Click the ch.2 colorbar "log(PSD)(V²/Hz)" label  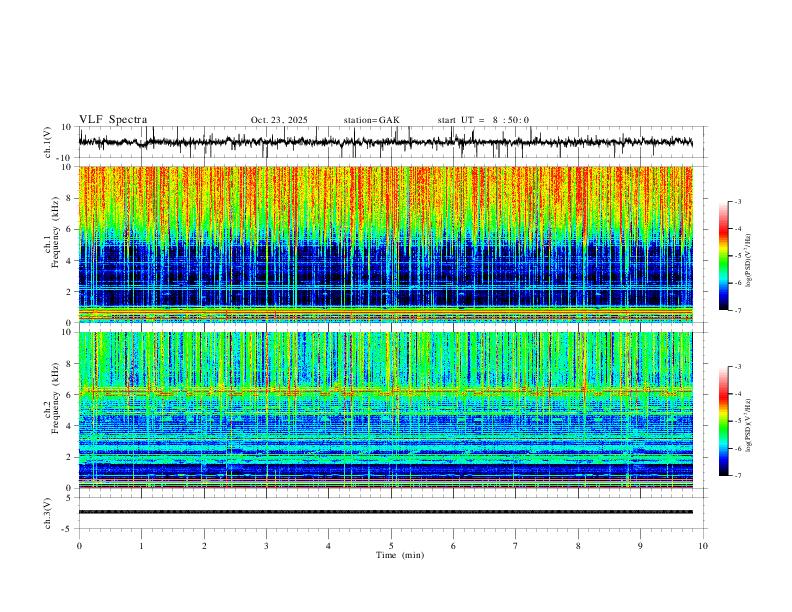[749, 426]
